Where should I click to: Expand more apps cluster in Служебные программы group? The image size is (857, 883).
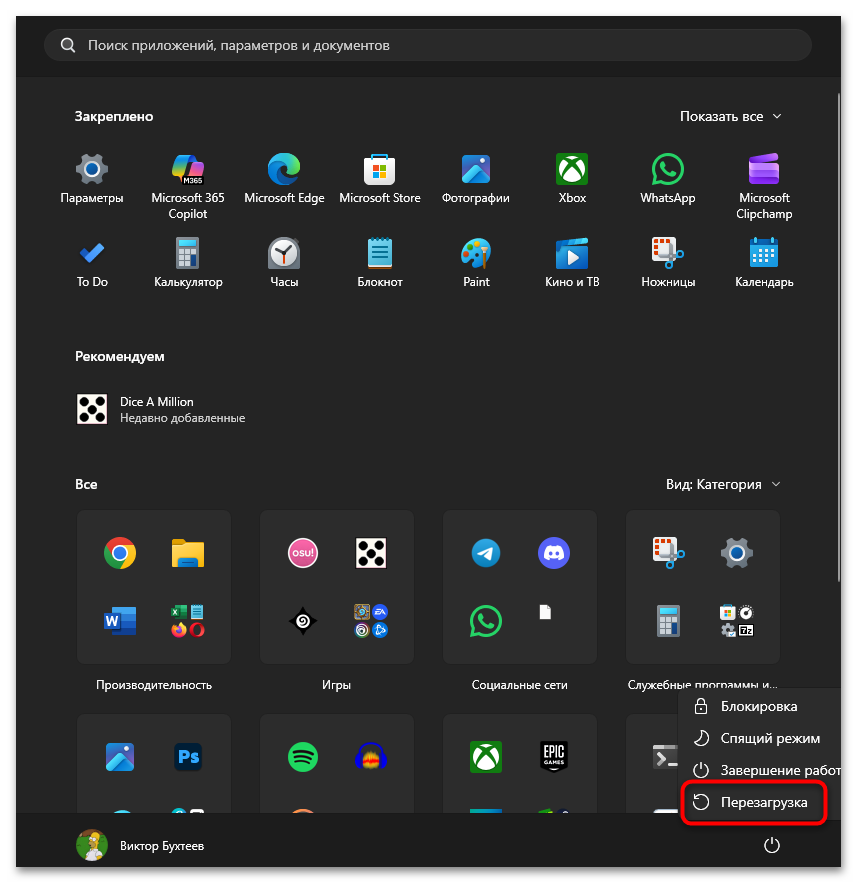[x=737, y=621]
